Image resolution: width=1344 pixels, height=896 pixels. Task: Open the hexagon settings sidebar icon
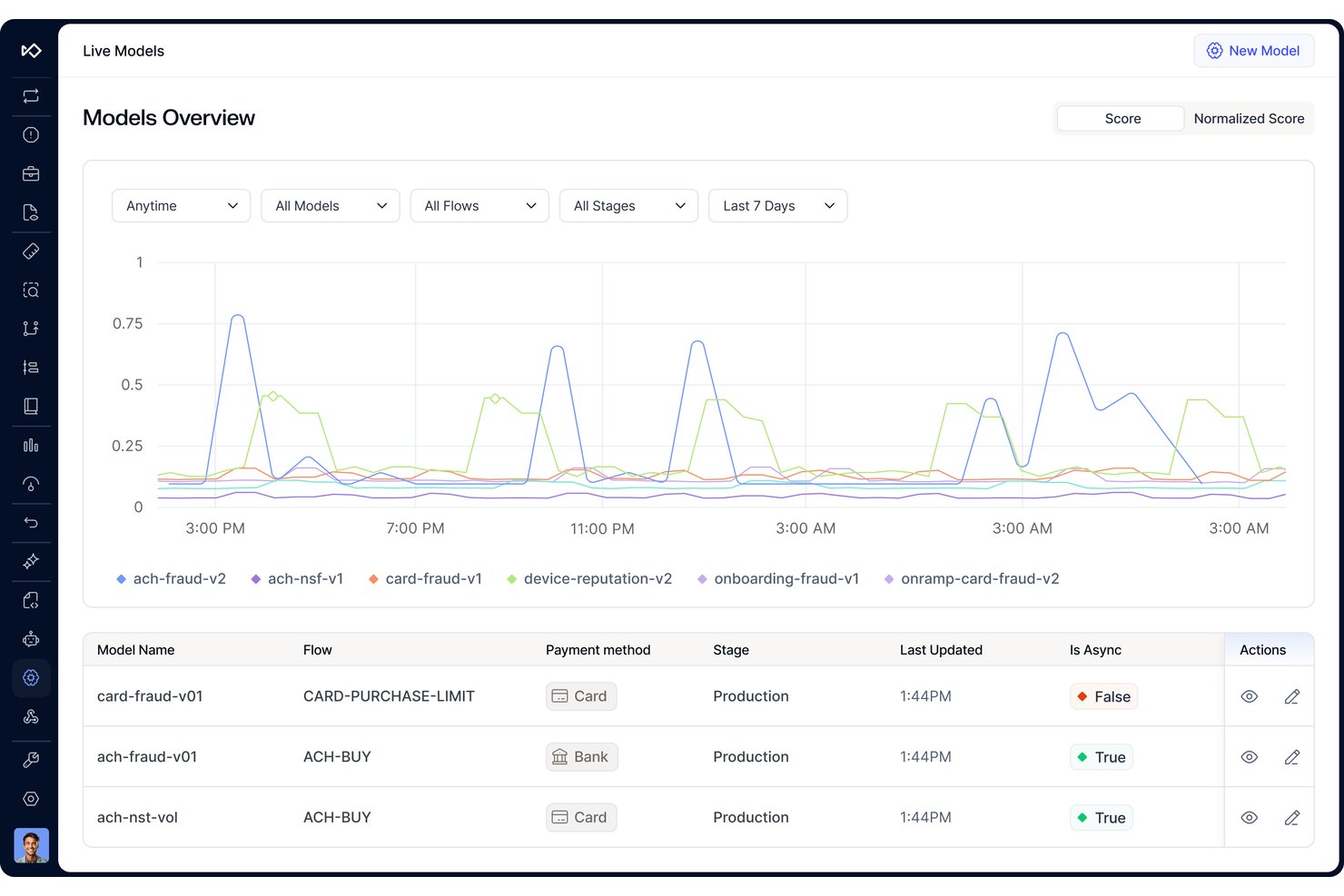click(31, 799)
